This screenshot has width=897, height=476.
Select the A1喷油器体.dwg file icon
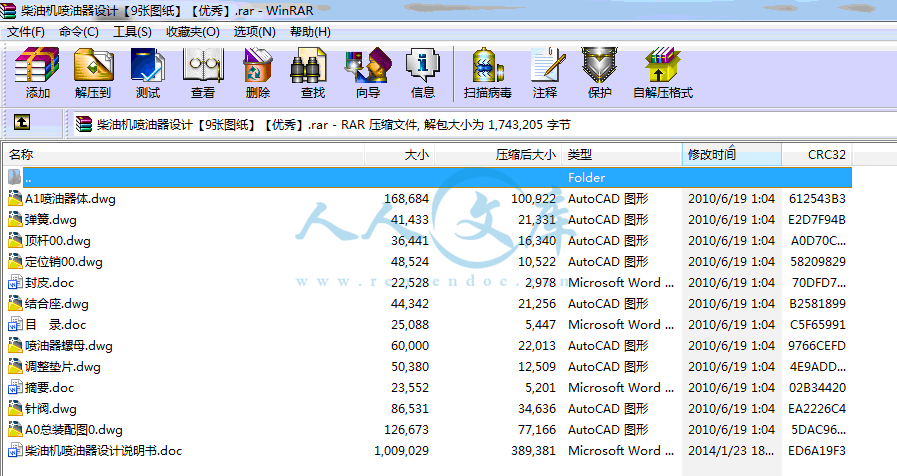pos(15,199)
